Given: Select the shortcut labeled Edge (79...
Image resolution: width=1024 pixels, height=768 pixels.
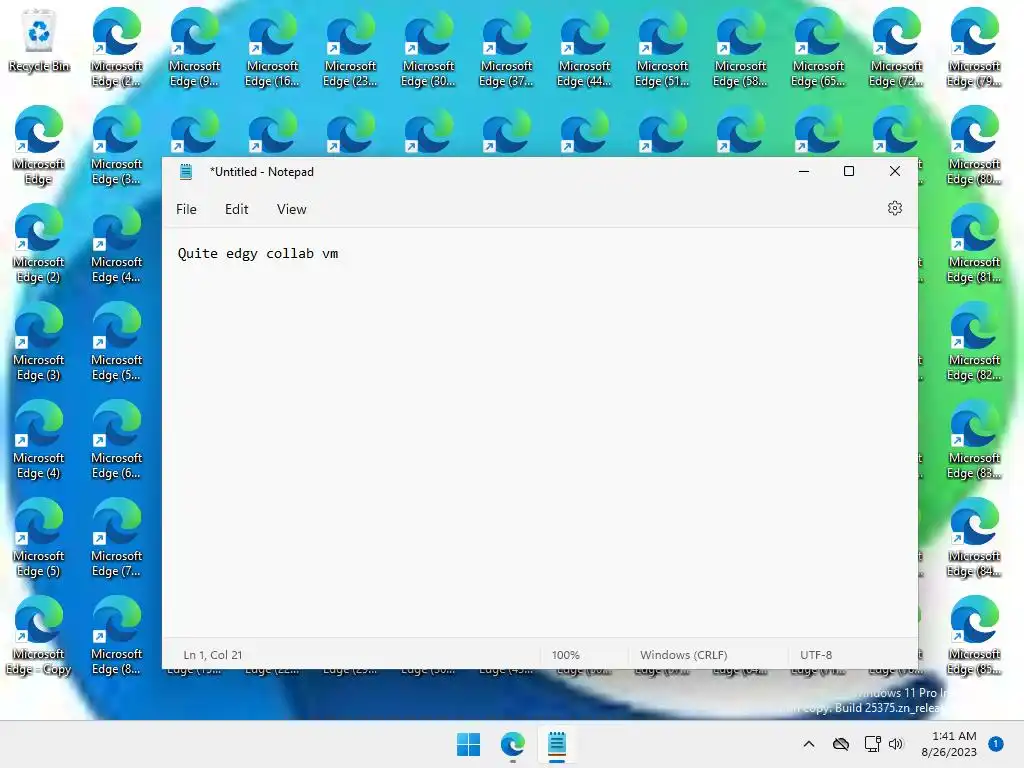Looking at the screenshot, I should coord(974,48).
